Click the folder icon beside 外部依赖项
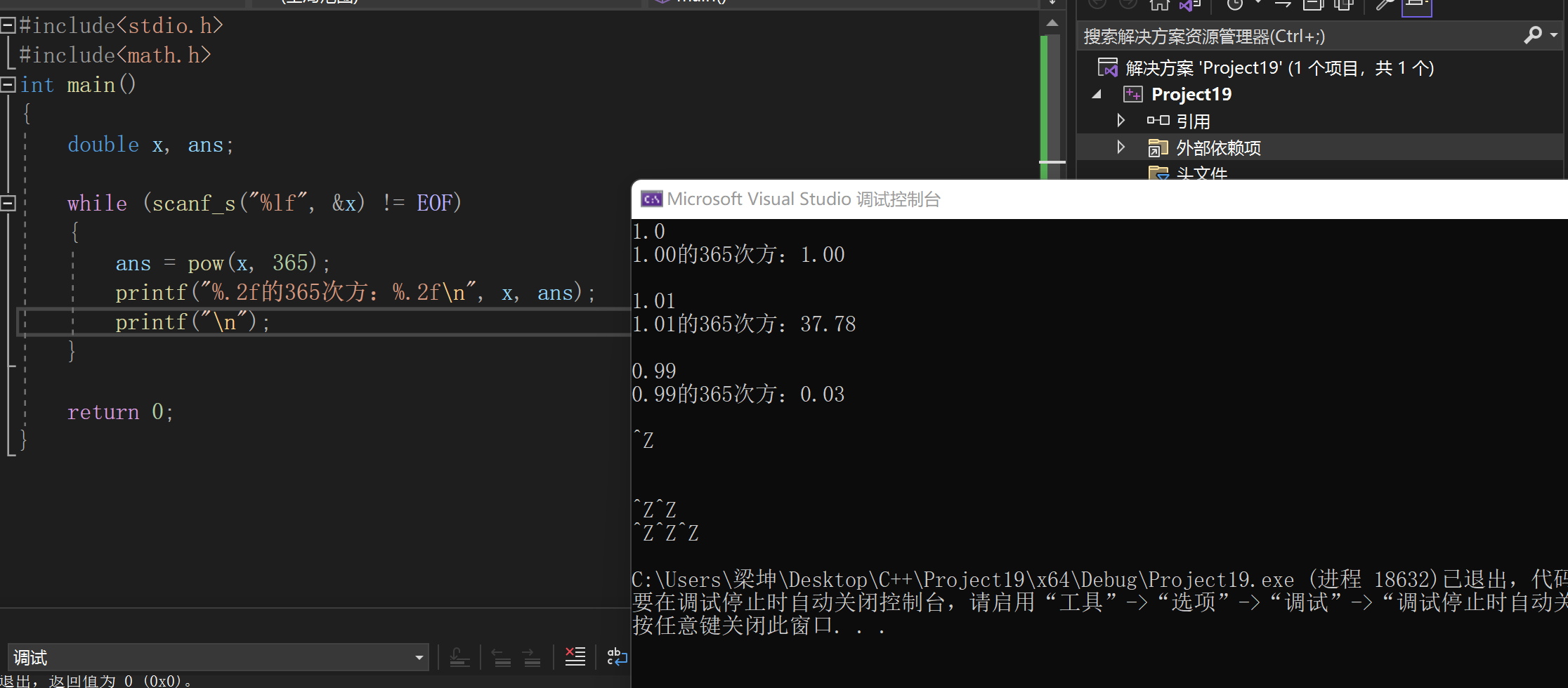This screenshot has height=688, width=1568. click(x=1158, y=147)
